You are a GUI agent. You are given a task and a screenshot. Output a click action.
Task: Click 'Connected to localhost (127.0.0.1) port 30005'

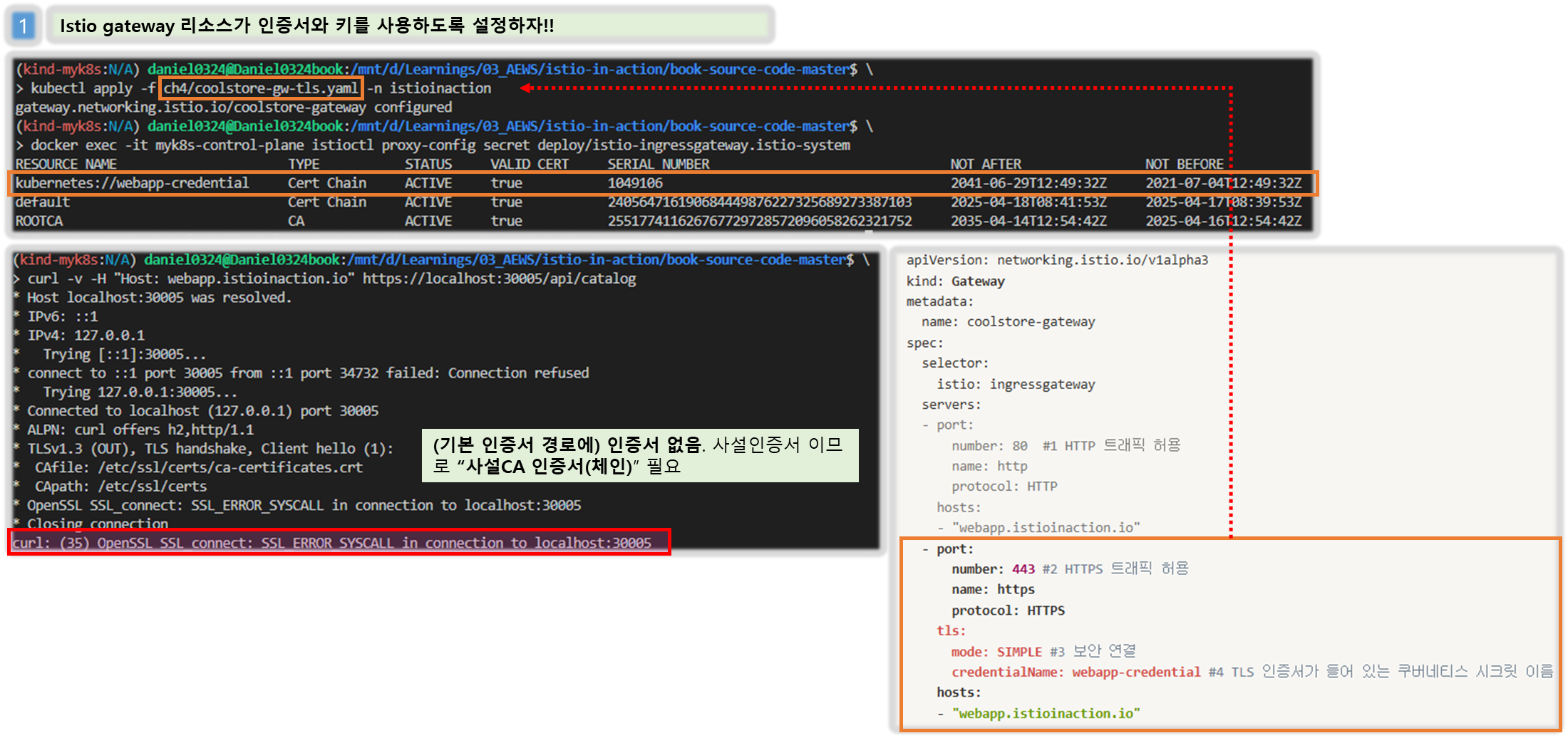coord(196,411)
